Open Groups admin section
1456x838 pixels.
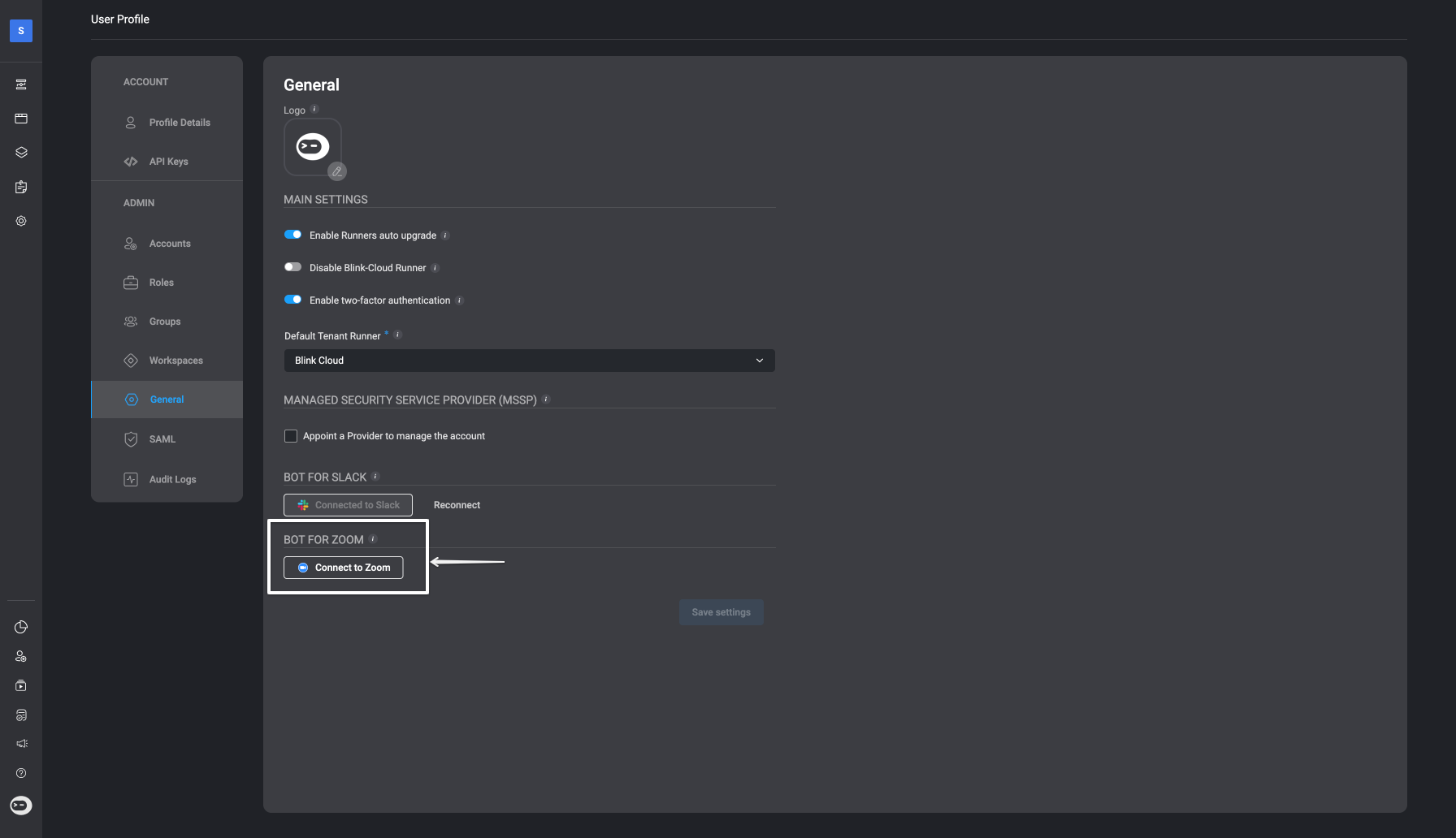click(x=167, y=322)
